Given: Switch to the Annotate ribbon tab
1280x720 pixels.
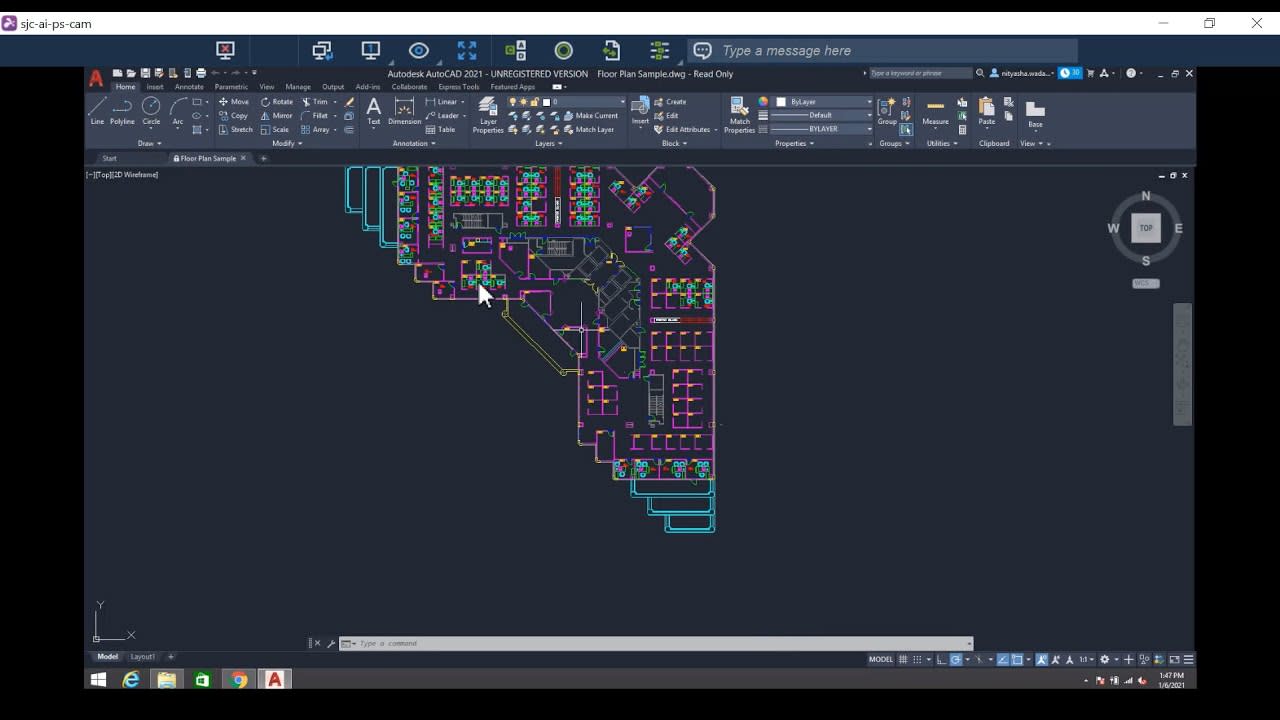Looking at the screenshot, I should click(x=189, y=87).
